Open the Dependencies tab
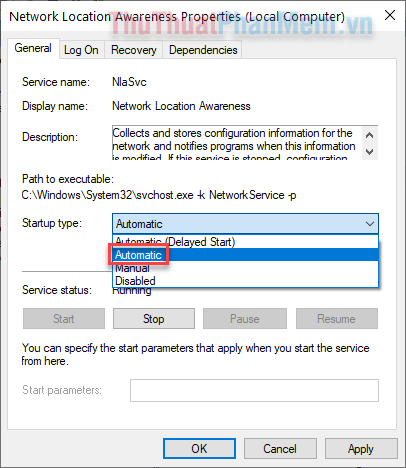Image resolution: width=406 pixels, height=468 pixels. point(203,50)
